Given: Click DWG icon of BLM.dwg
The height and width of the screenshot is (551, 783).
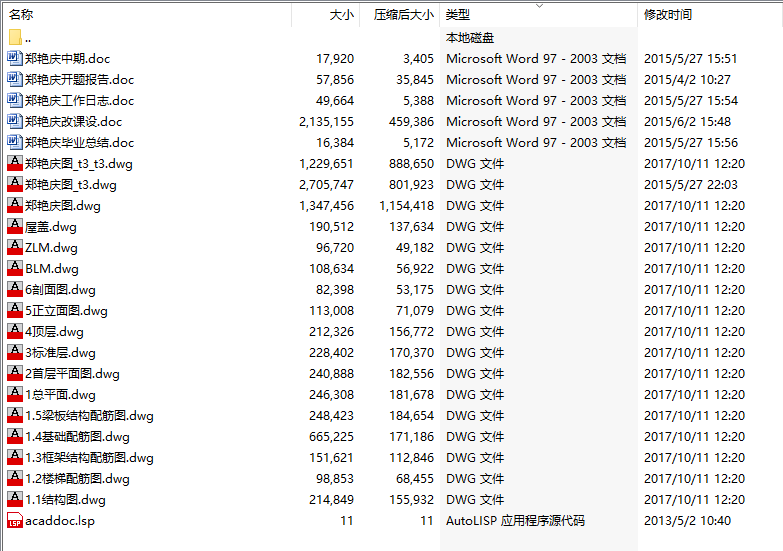Looking at the screenshot, I should 15,268.
